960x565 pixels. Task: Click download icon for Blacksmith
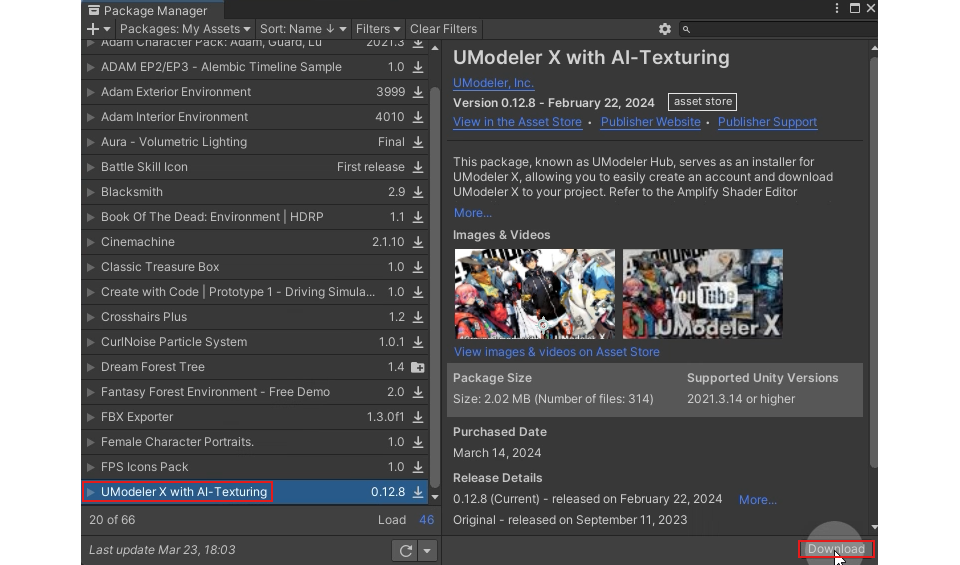tap(418, 192)
